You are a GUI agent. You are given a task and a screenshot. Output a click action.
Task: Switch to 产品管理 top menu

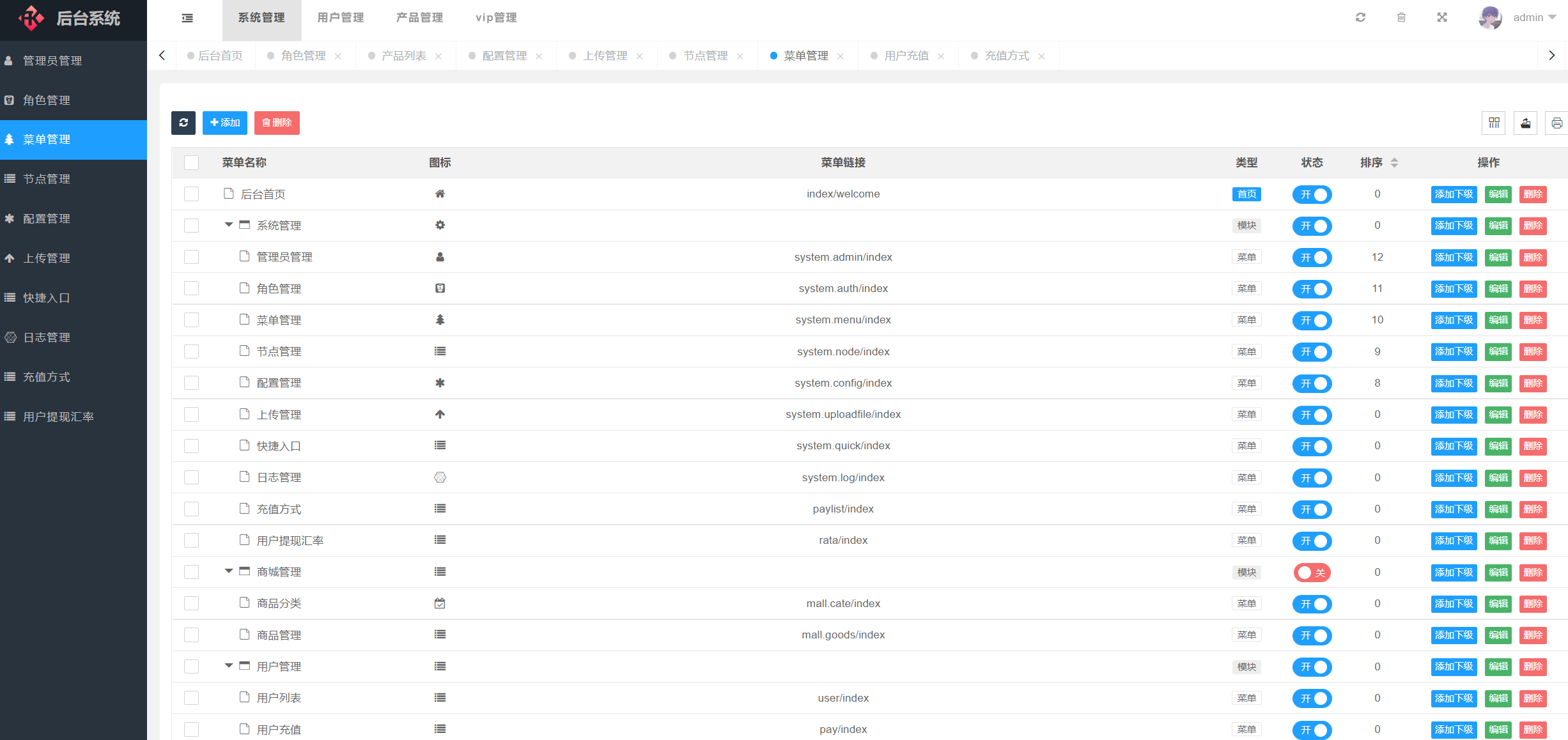[x=419, y=18]
